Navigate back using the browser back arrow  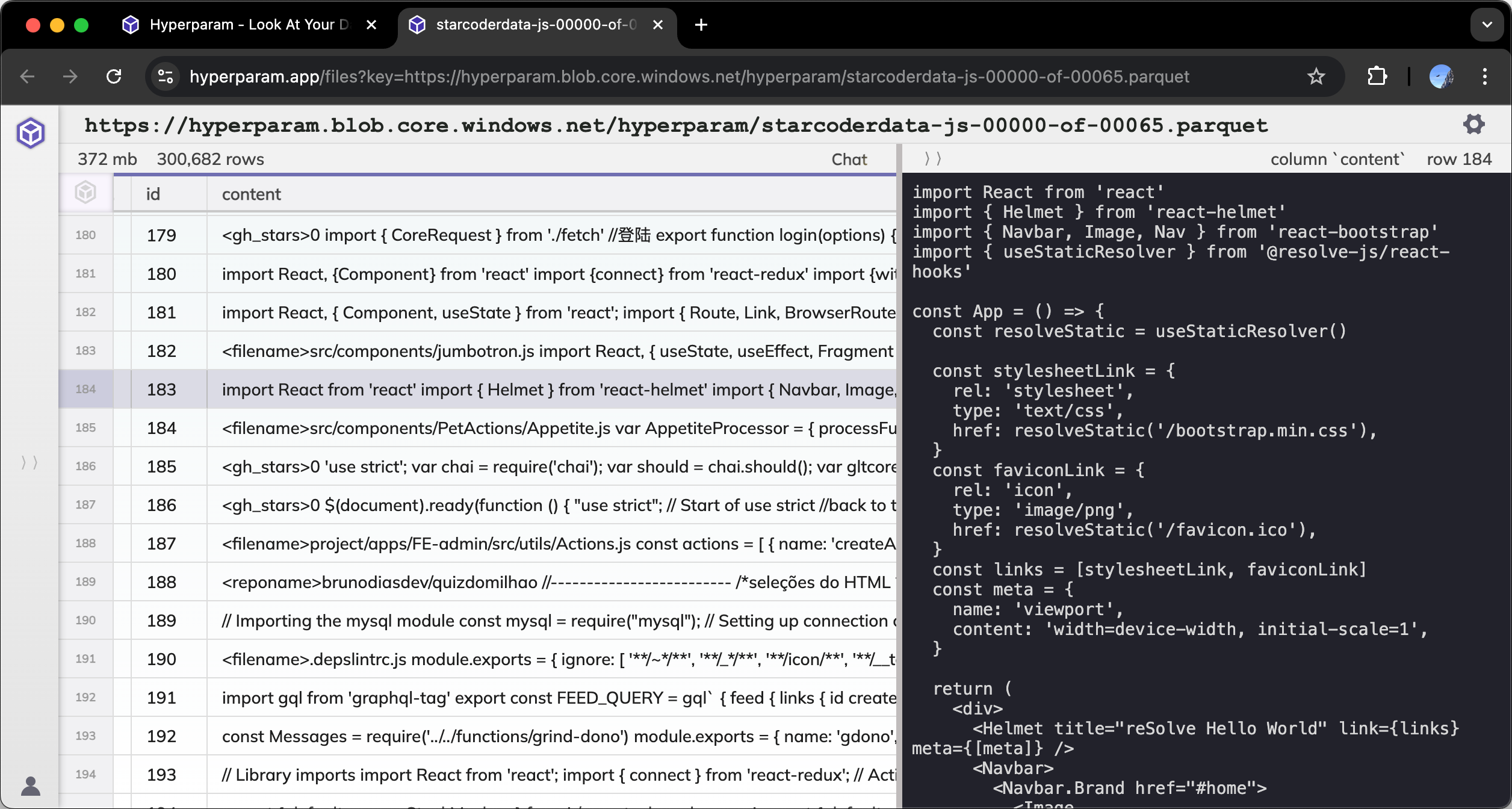[28, 76]
